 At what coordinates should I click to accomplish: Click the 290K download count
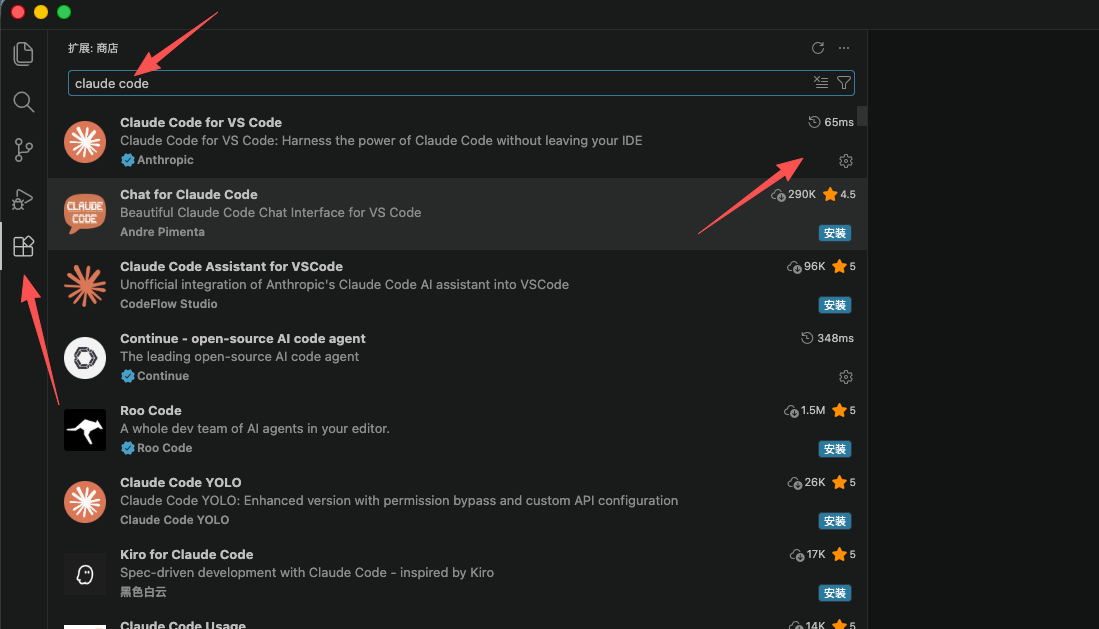pos(793,194)
